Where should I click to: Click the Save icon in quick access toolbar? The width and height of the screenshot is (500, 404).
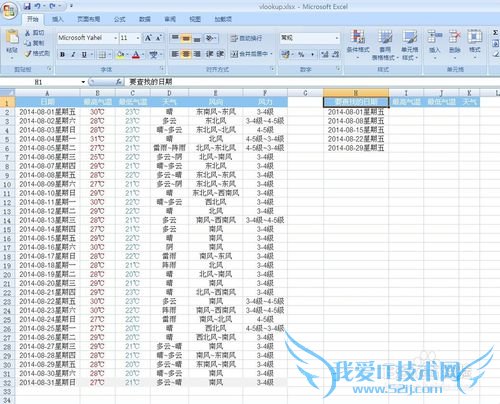pyautogui.click(x=27, y=6)
